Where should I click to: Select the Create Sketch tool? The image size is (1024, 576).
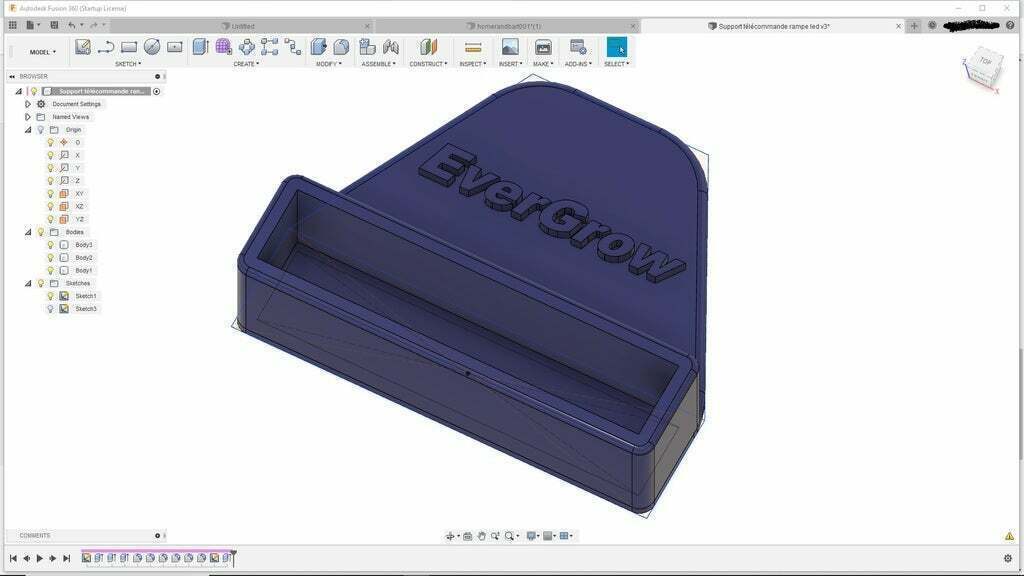click(x=82, y=47)
